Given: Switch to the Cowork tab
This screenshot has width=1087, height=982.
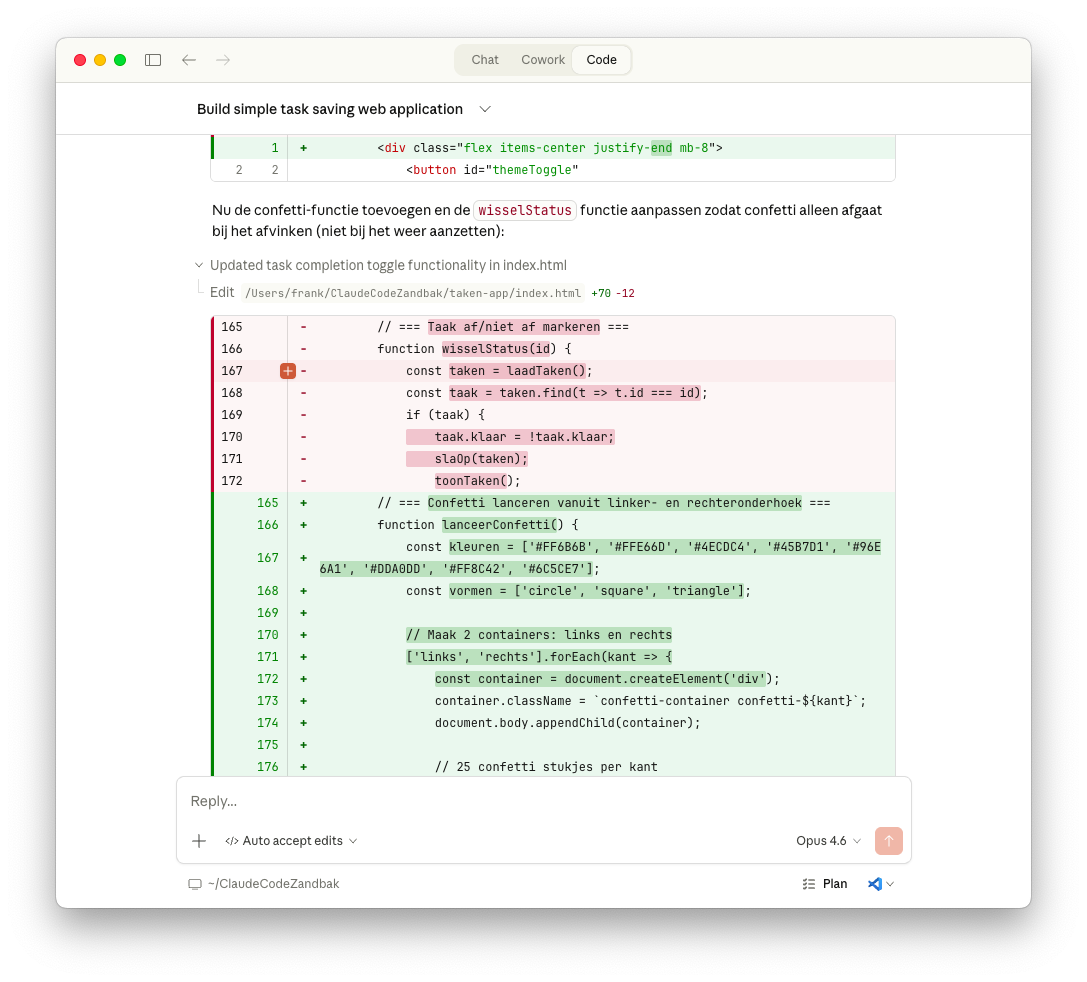Looking at the screenshot, I should tap(543, 59).
